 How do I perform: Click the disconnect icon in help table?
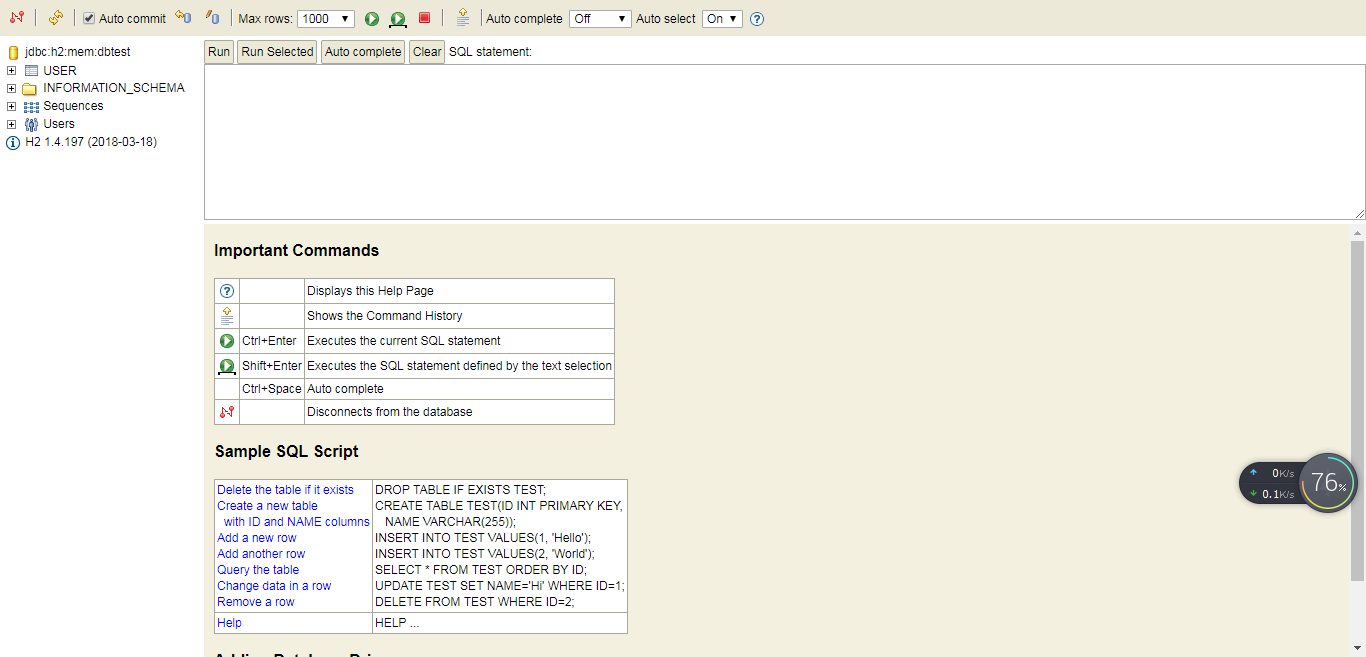[x=227, y=412]
